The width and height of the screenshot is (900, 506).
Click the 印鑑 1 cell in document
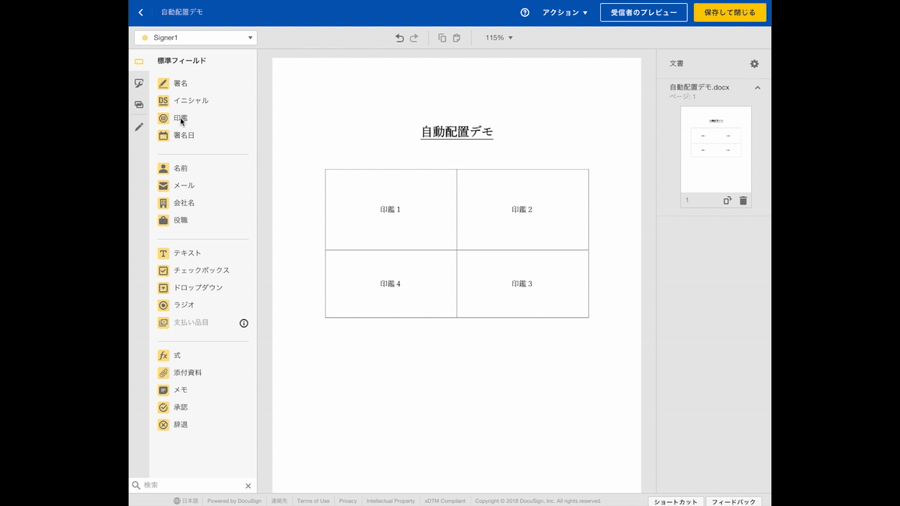pyautogui.click(x=390, y=209)
